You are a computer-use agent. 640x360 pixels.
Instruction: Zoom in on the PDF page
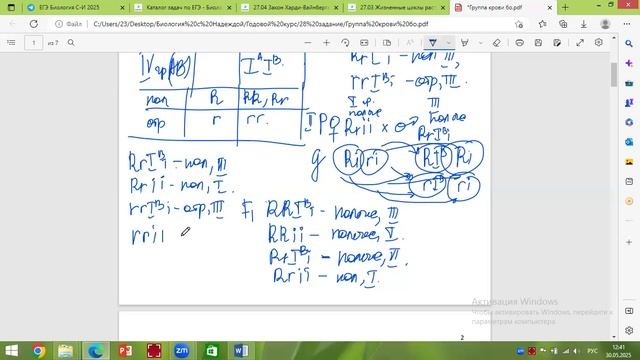click(x=326, y=42)
